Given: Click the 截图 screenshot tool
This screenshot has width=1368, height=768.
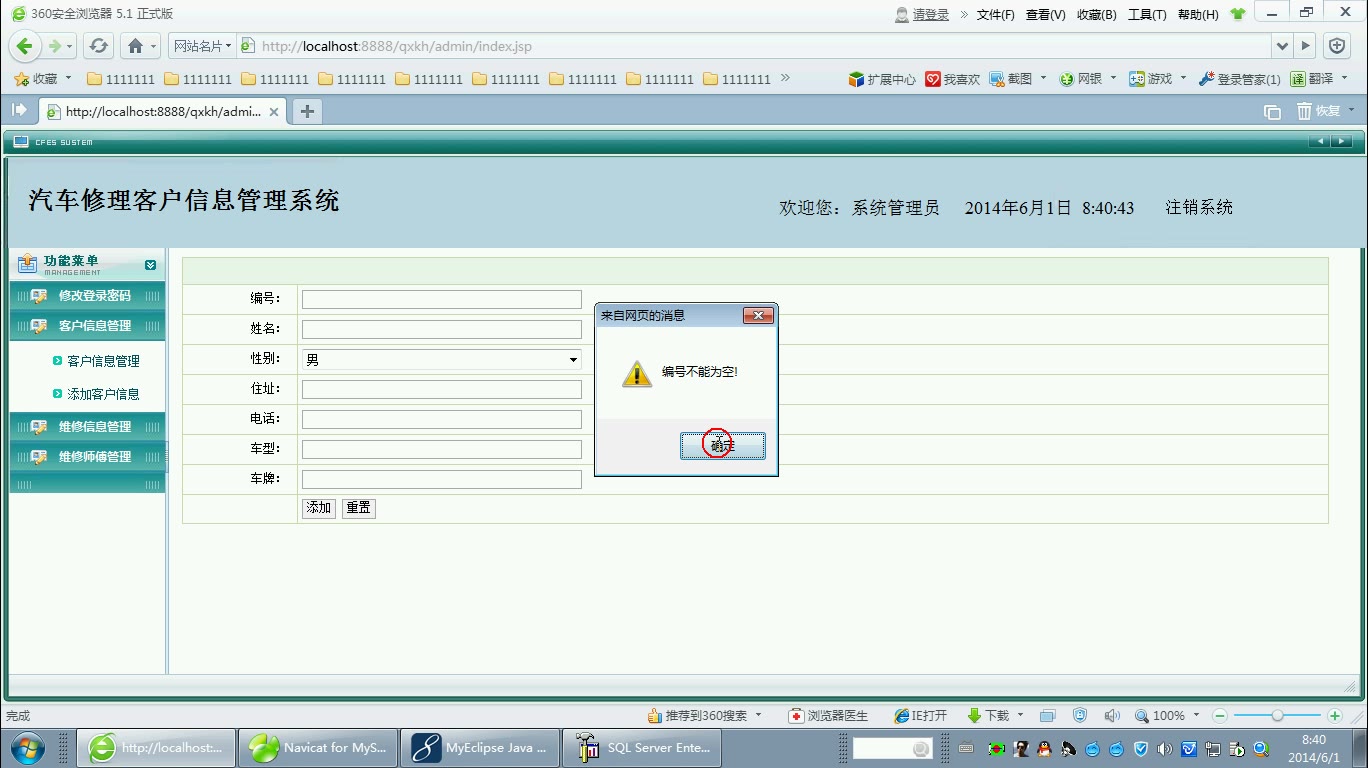Looking at the screenshot, I should [x=1011, y=79].
